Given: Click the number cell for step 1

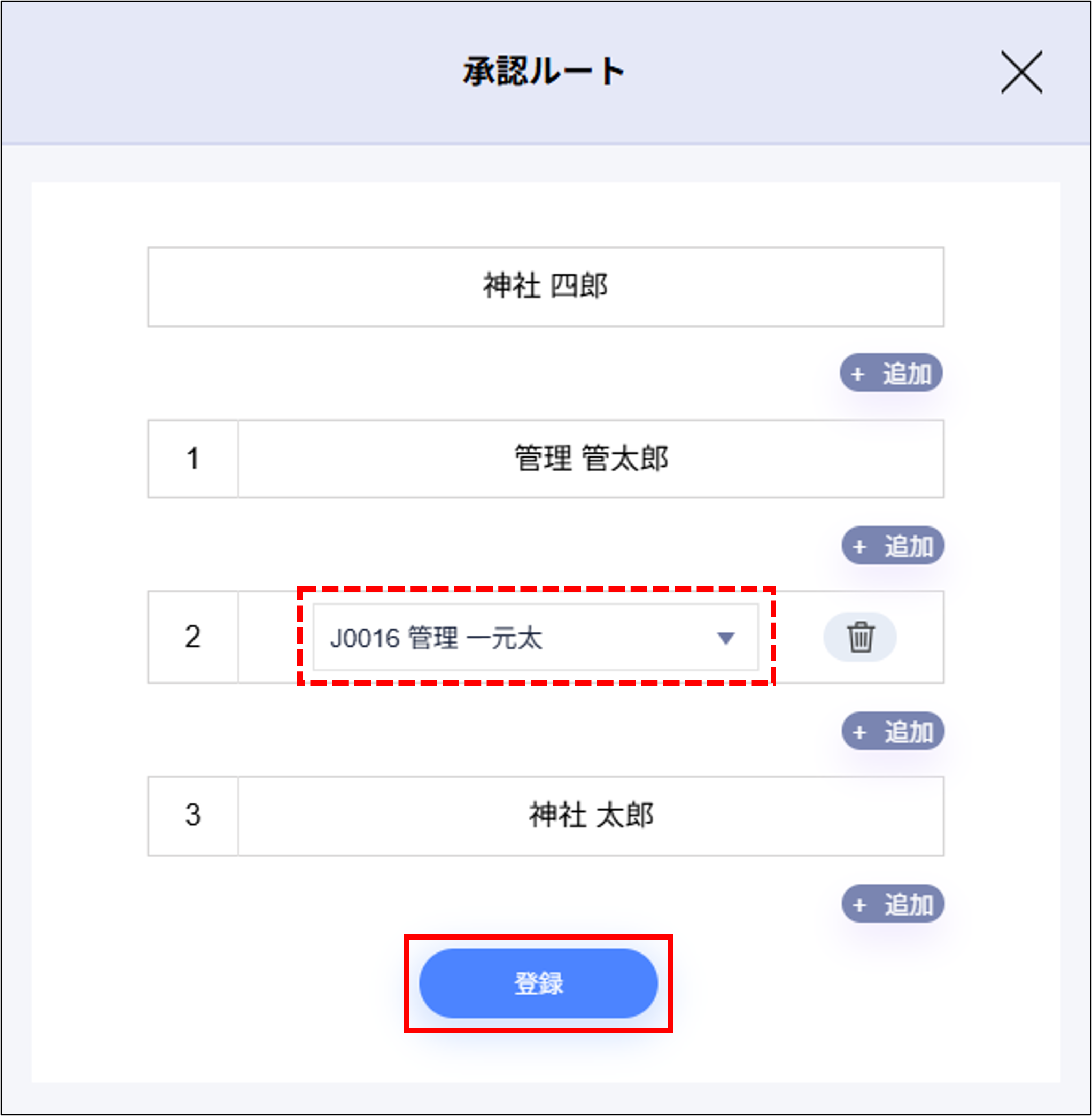Looking at the screenshot, I should [x=192, y=459].
